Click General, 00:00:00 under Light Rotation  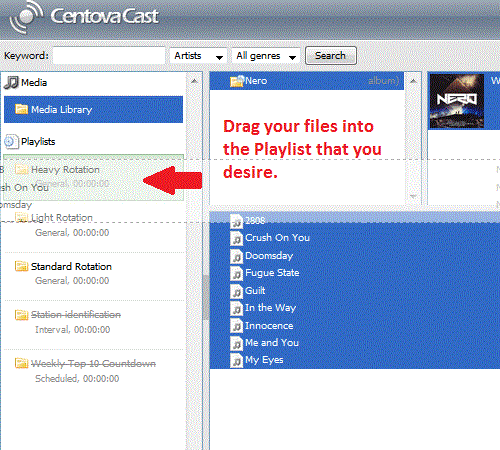click(72, 233)
